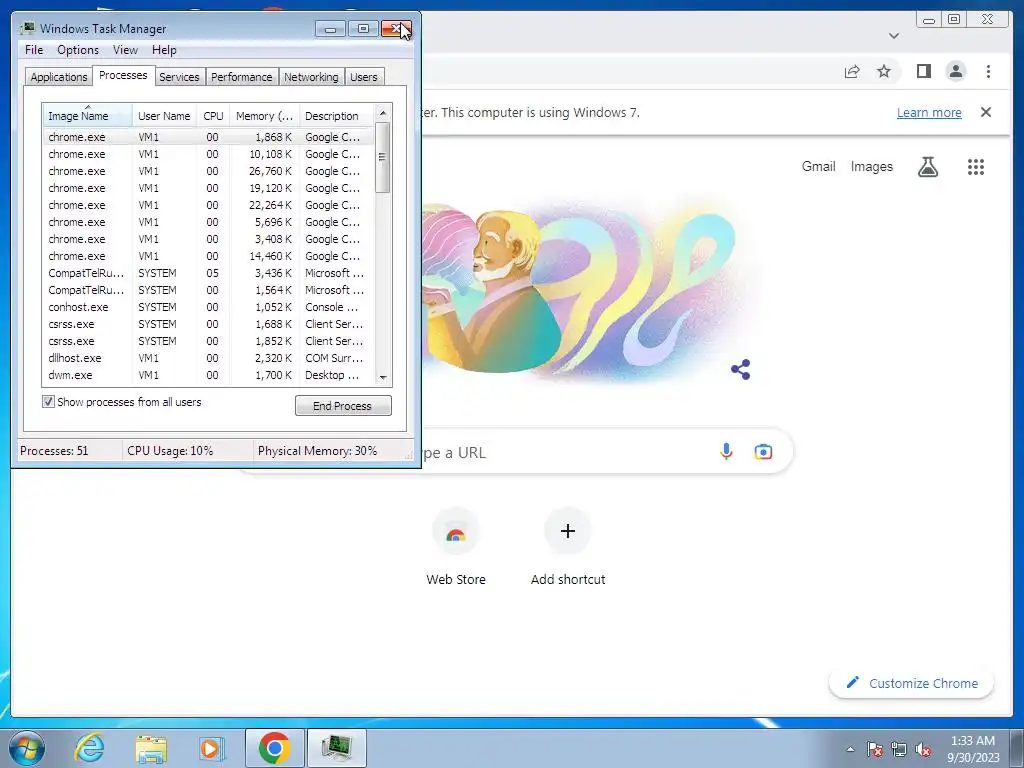Click the Learn more link

pos(929,112)
